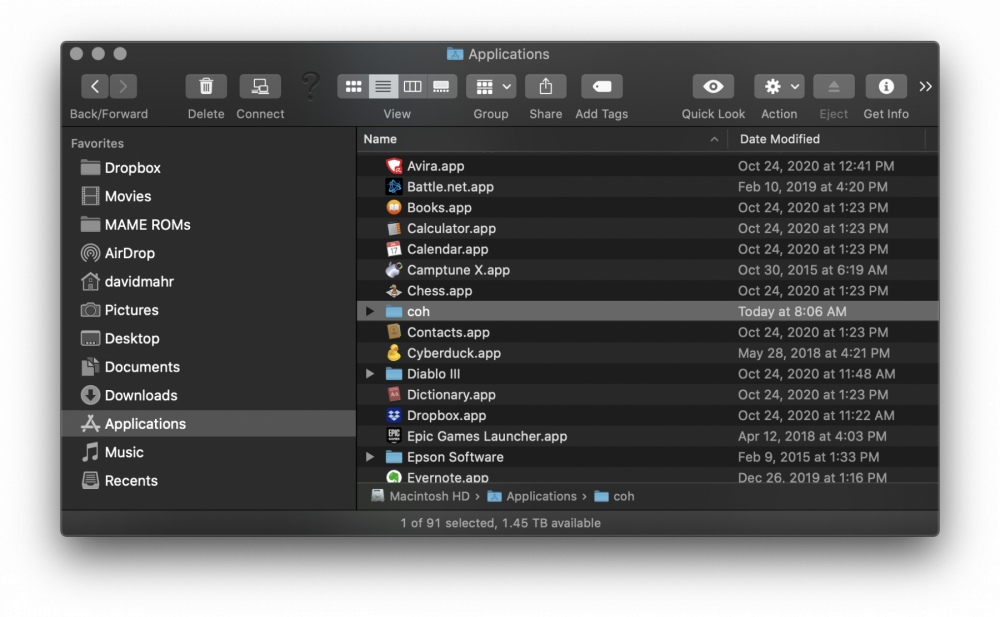Image resolution: width=1000 pixels, height=617 pixels.
Task: Switch to column view mode
Action: coord(412,87)
